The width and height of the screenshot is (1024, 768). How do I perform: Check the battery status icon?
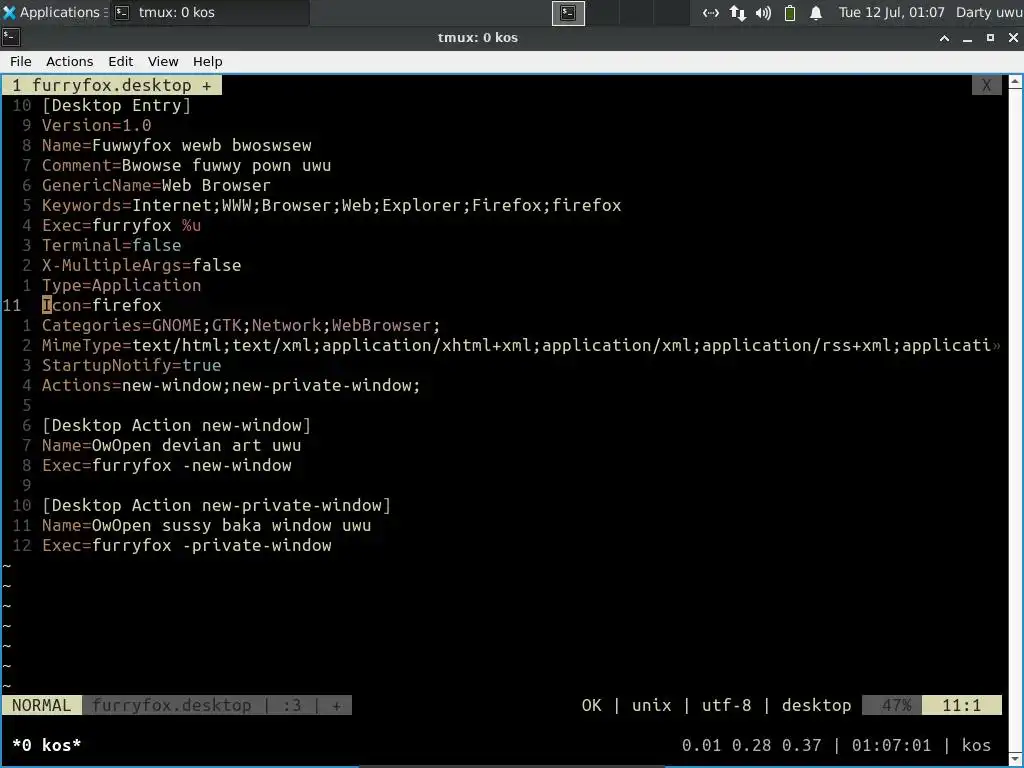pos(790,12)
